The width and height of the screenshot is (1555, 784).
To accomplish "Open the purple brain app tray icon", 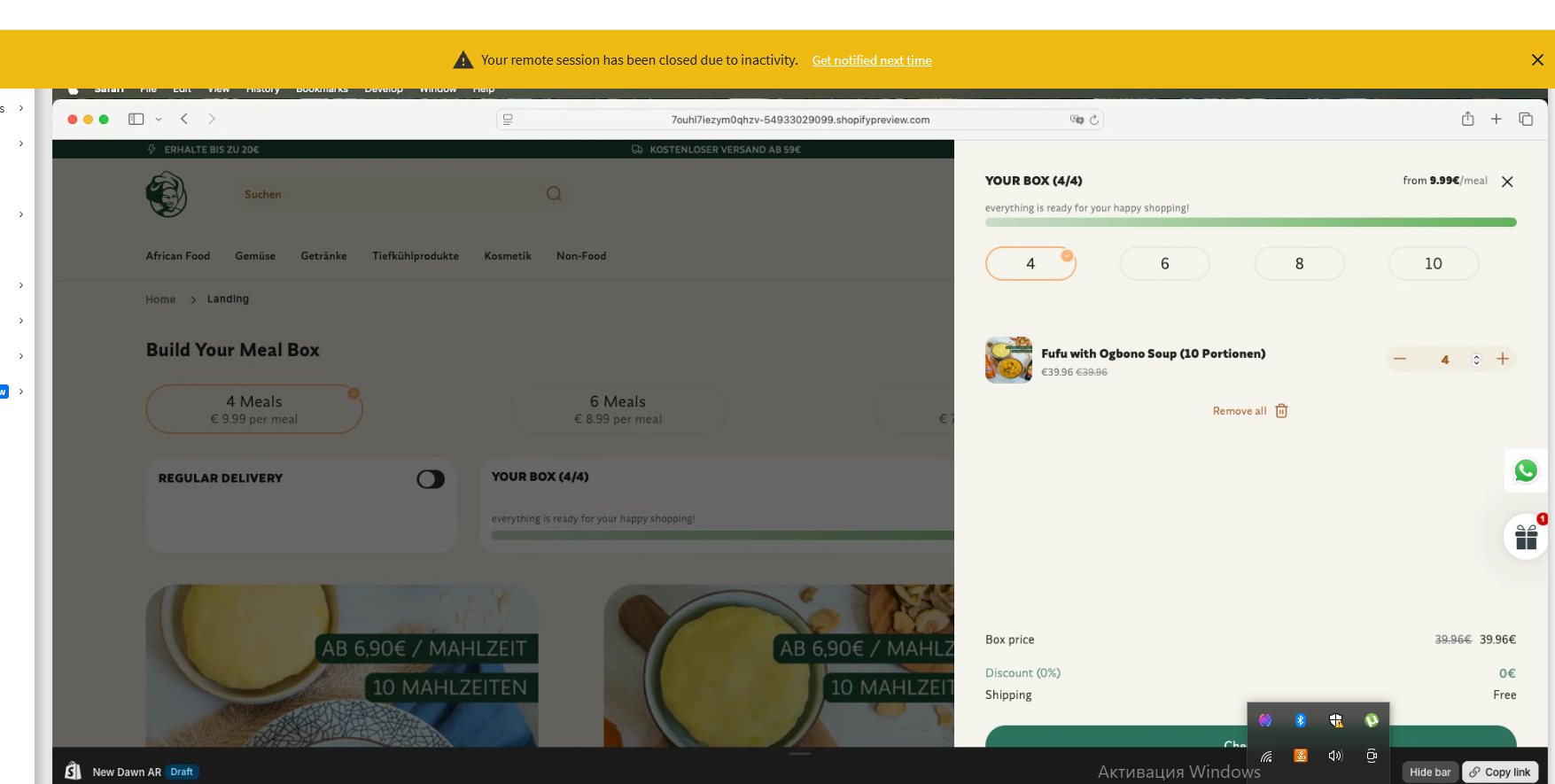I will click(x=1265, y=720).
